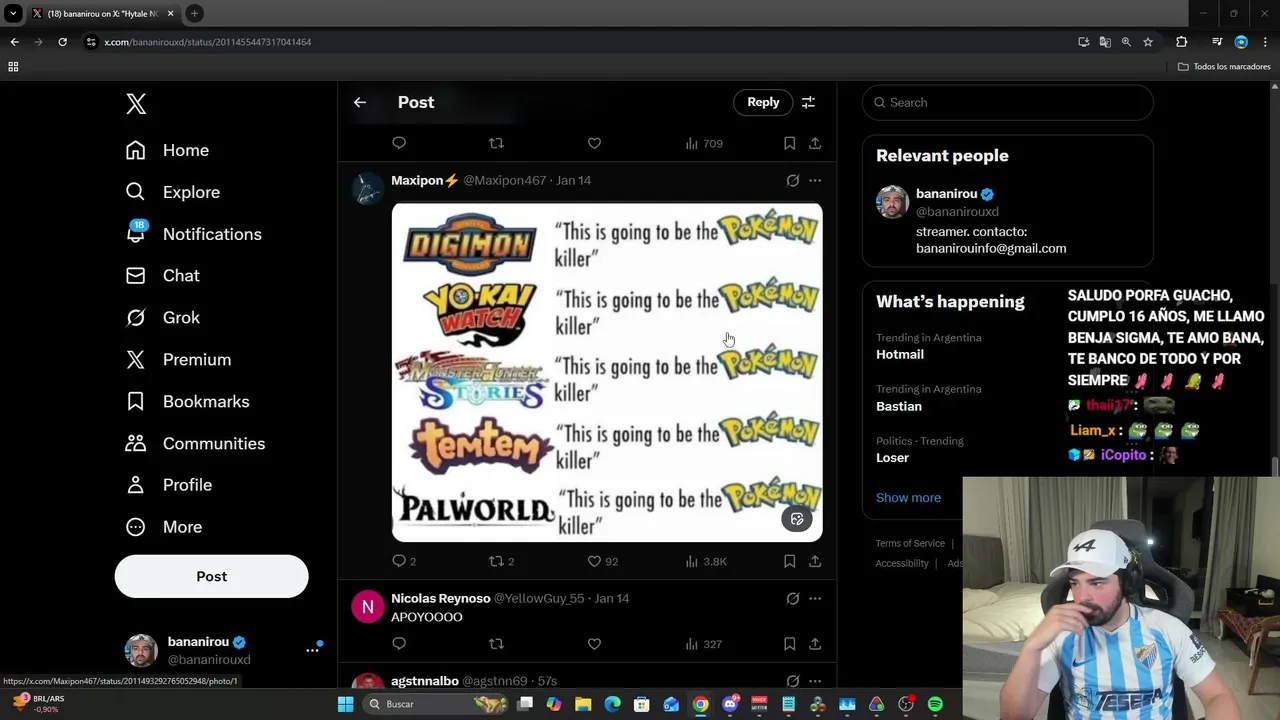Screen dimensions: 1280x720
Task: Click the X logo in the sidebar
Action: pos(136,103)
